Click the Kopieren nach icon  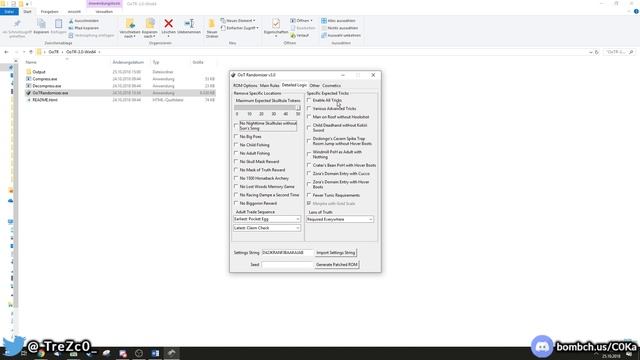point(150,24)
